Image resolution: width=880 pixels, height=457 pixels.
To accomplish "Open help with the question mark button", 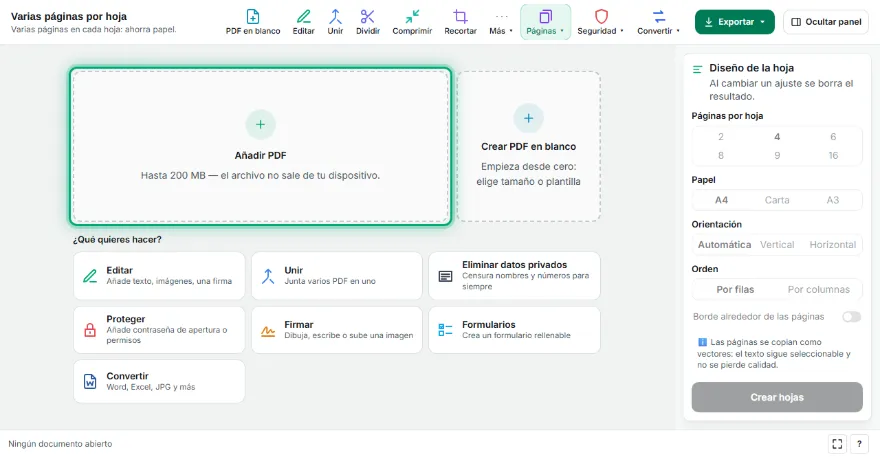I will [859, 444].
